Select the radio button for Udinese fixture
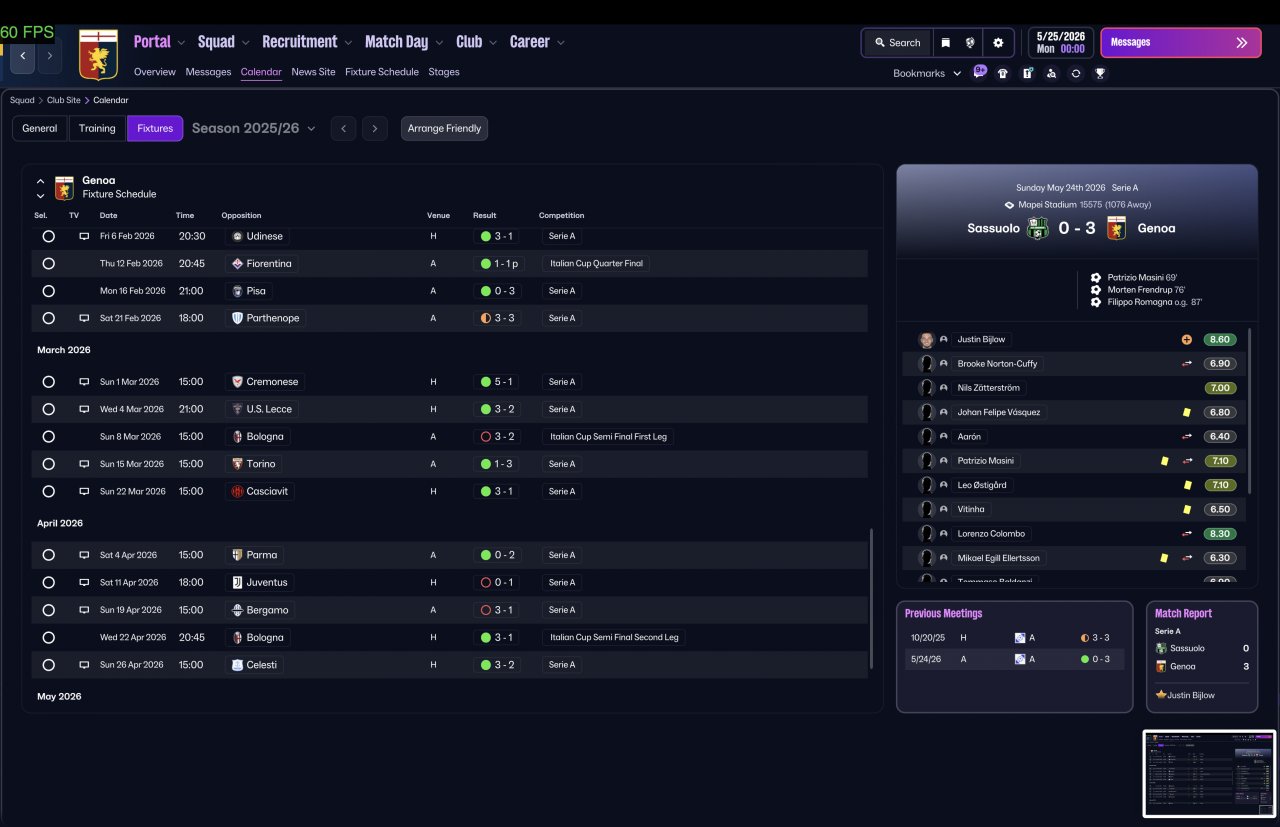This screenshot has height=827, width=1280. coord(48,236)
